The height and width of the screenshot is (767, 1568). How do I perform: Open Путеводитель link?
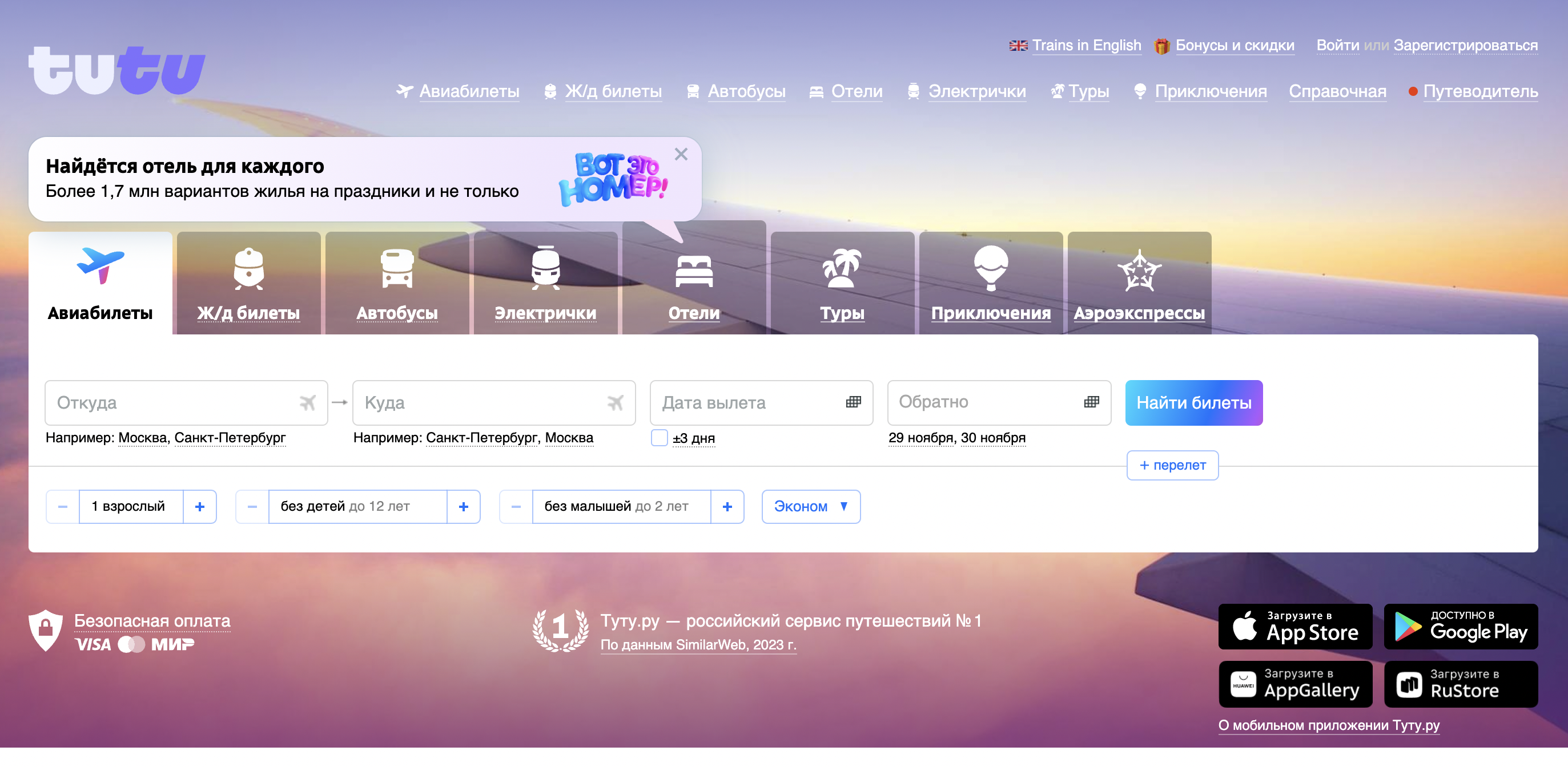[x=1480, y=91]
